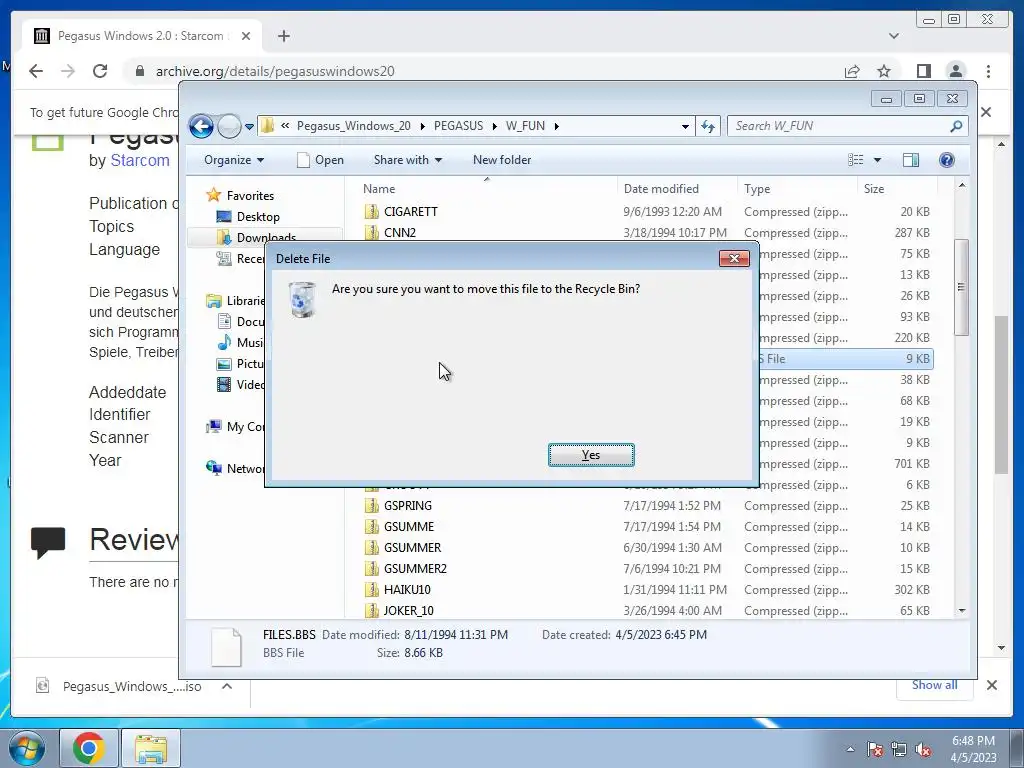The image size is (1024, 768).
Task: Open the recent locations dropdown arrow
Action: pyautogui.click(x=249, y=127)
